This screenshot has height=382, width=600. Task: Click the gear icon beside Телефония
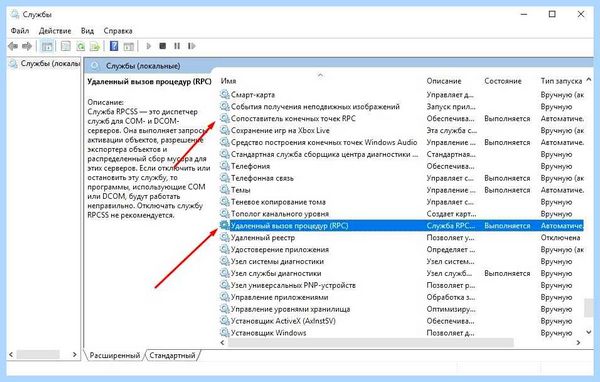225,166
